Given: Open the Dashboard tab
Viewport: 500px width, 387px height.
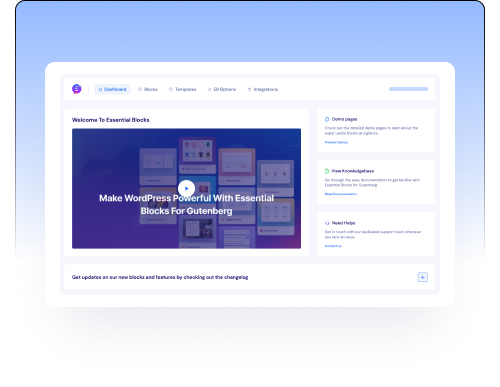Looking at the screenshot, I should [112, 89].
